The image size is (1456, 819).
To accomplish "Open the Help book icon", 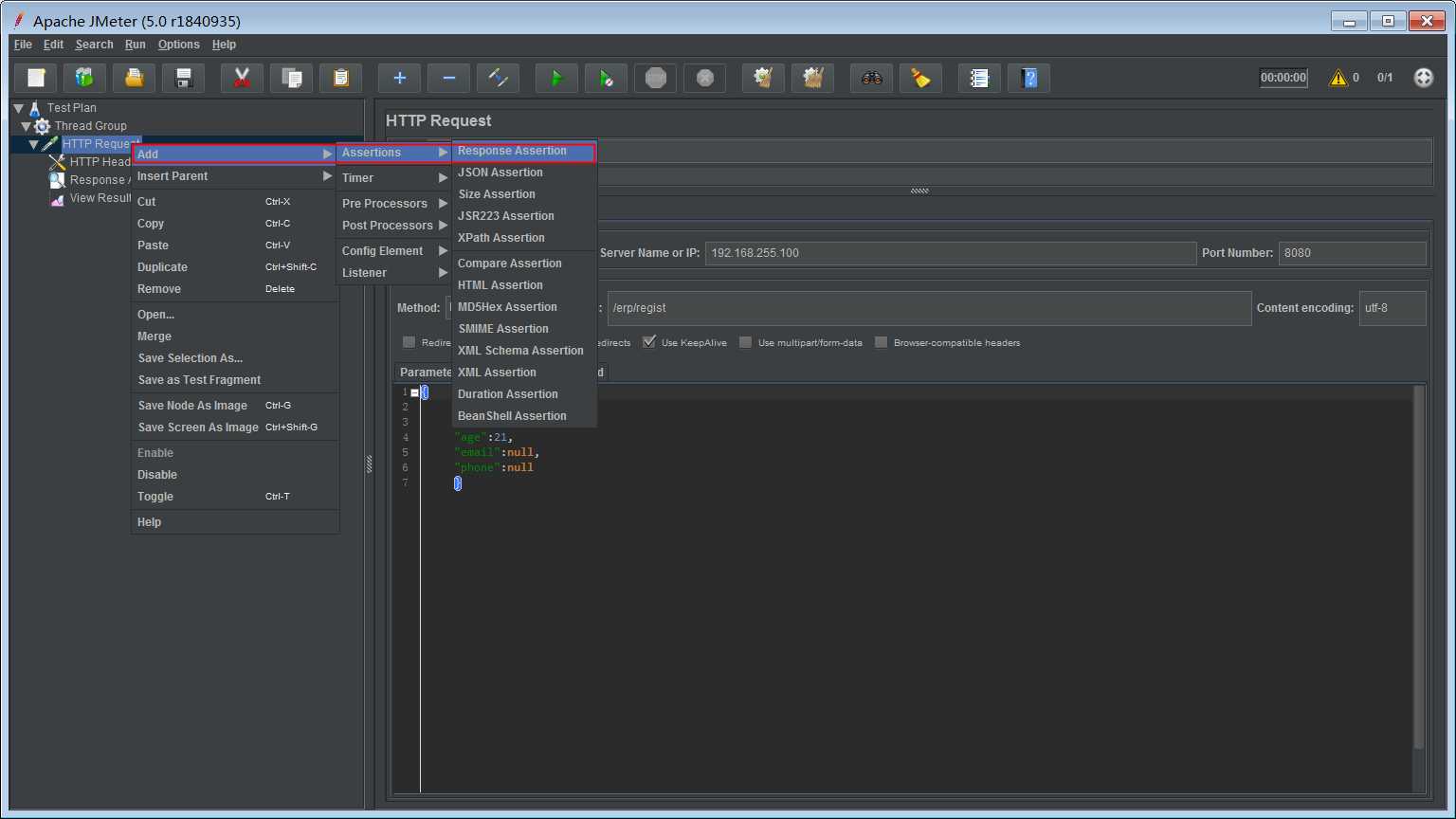I will [1029, 78].
